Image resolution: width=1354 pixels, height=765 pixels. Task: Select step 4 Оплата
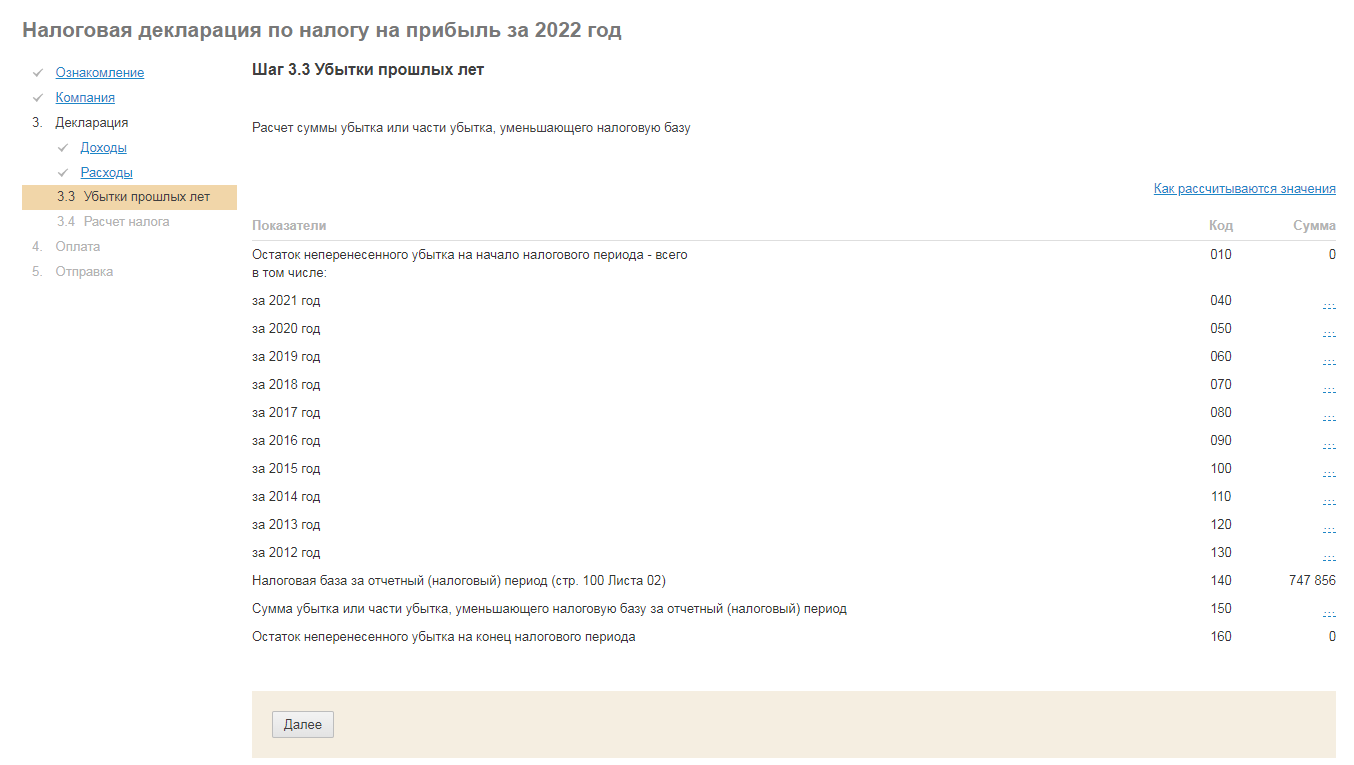[78, 247]
